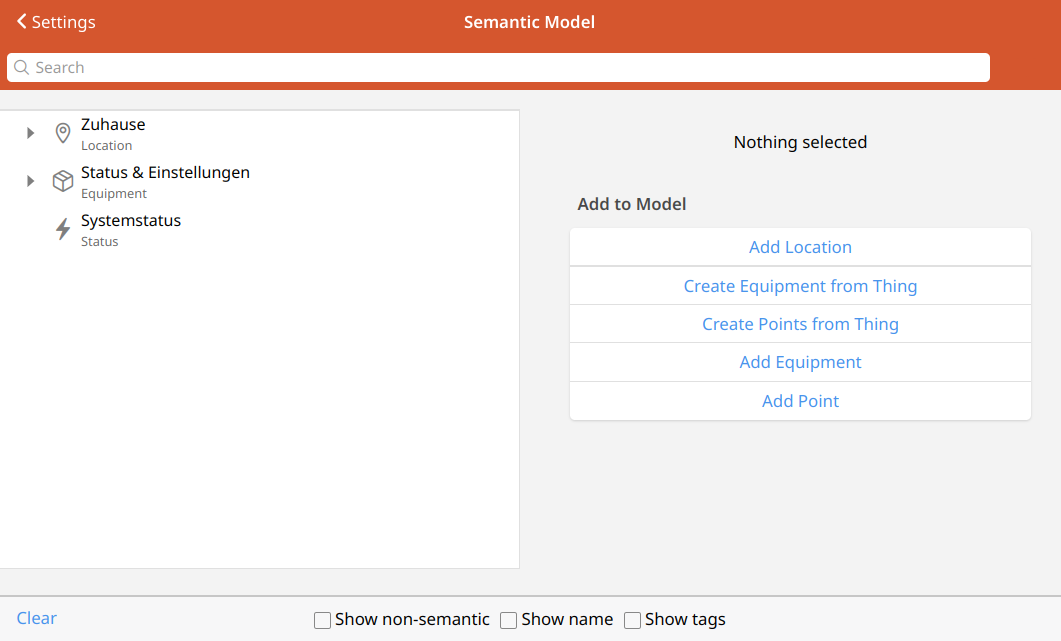Toggle the Show name checkbox

(x=508, y=620)
